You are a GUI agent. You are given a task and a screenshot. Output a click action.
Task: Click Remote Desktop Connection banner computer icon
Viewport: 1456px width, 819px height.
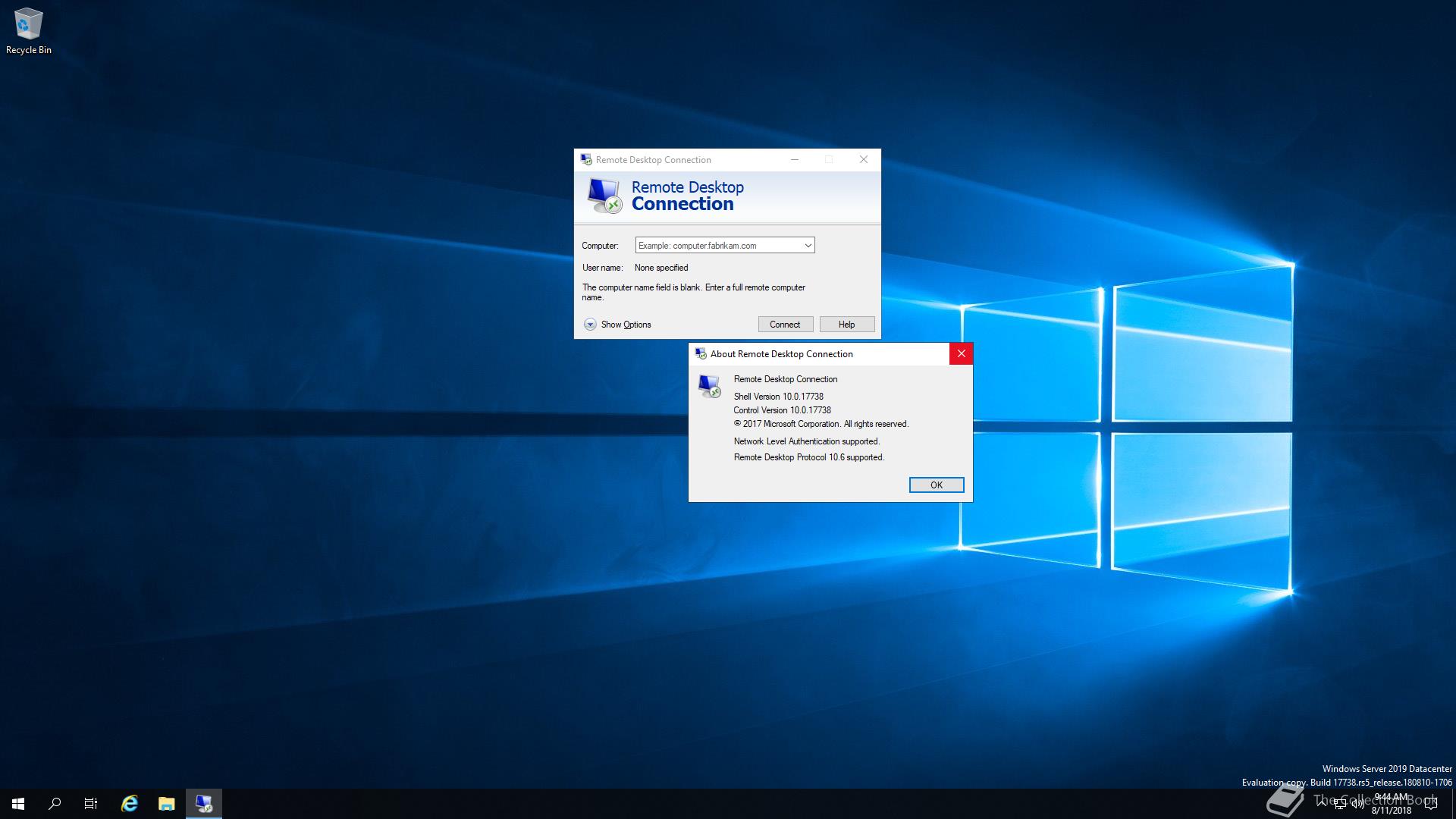[604, 196]
